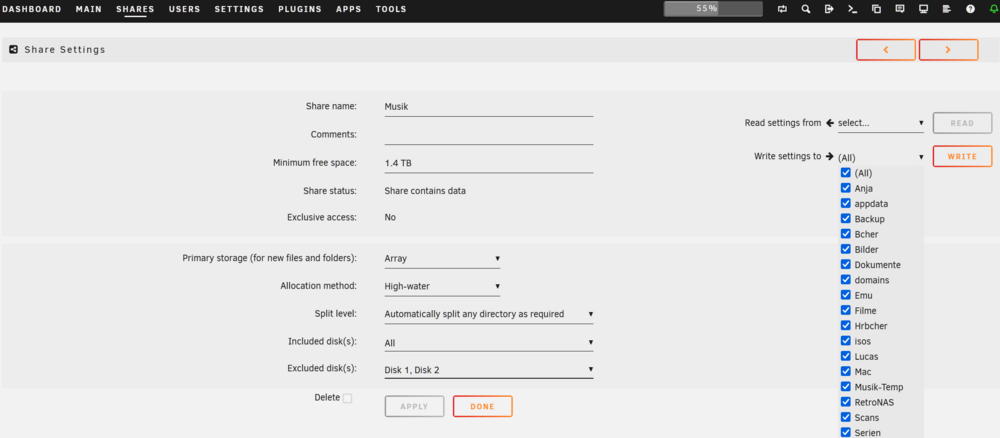Click right arrow beside Write settings to
Screen dimensions: 1000x438
(829, 156)
